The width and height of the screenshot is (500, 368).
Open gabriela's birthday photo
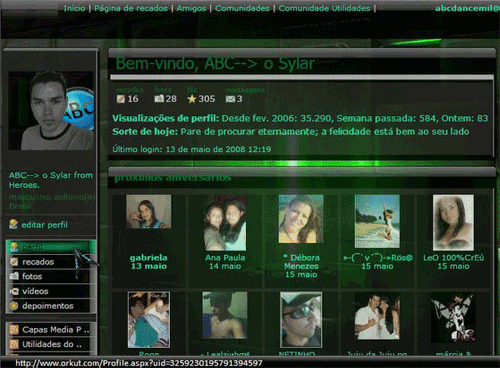click(x=149, y=212)
